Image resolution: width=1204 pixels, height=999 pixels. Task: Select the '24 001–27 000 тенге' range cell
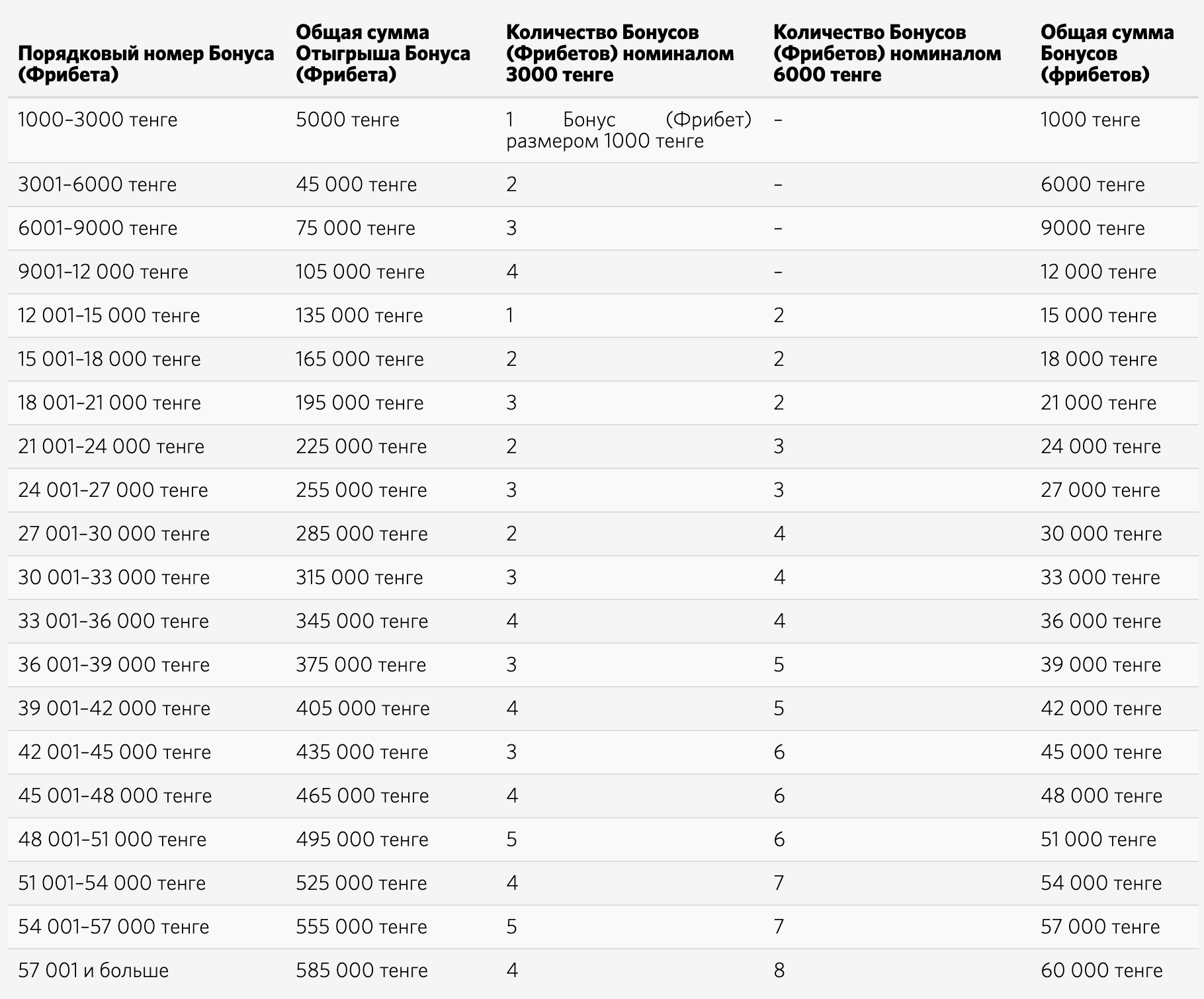[113, 490]
